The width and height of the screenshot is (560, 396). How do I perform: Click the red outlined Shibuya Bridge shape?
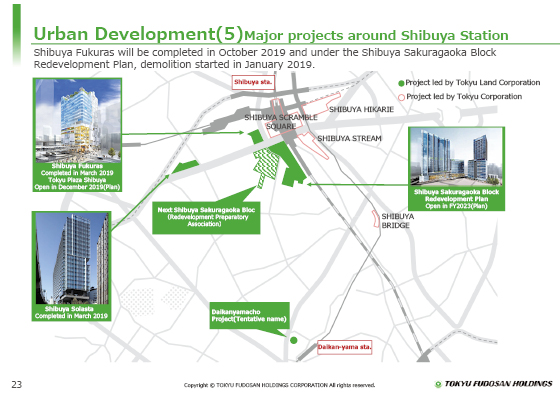tap(375, 219)
